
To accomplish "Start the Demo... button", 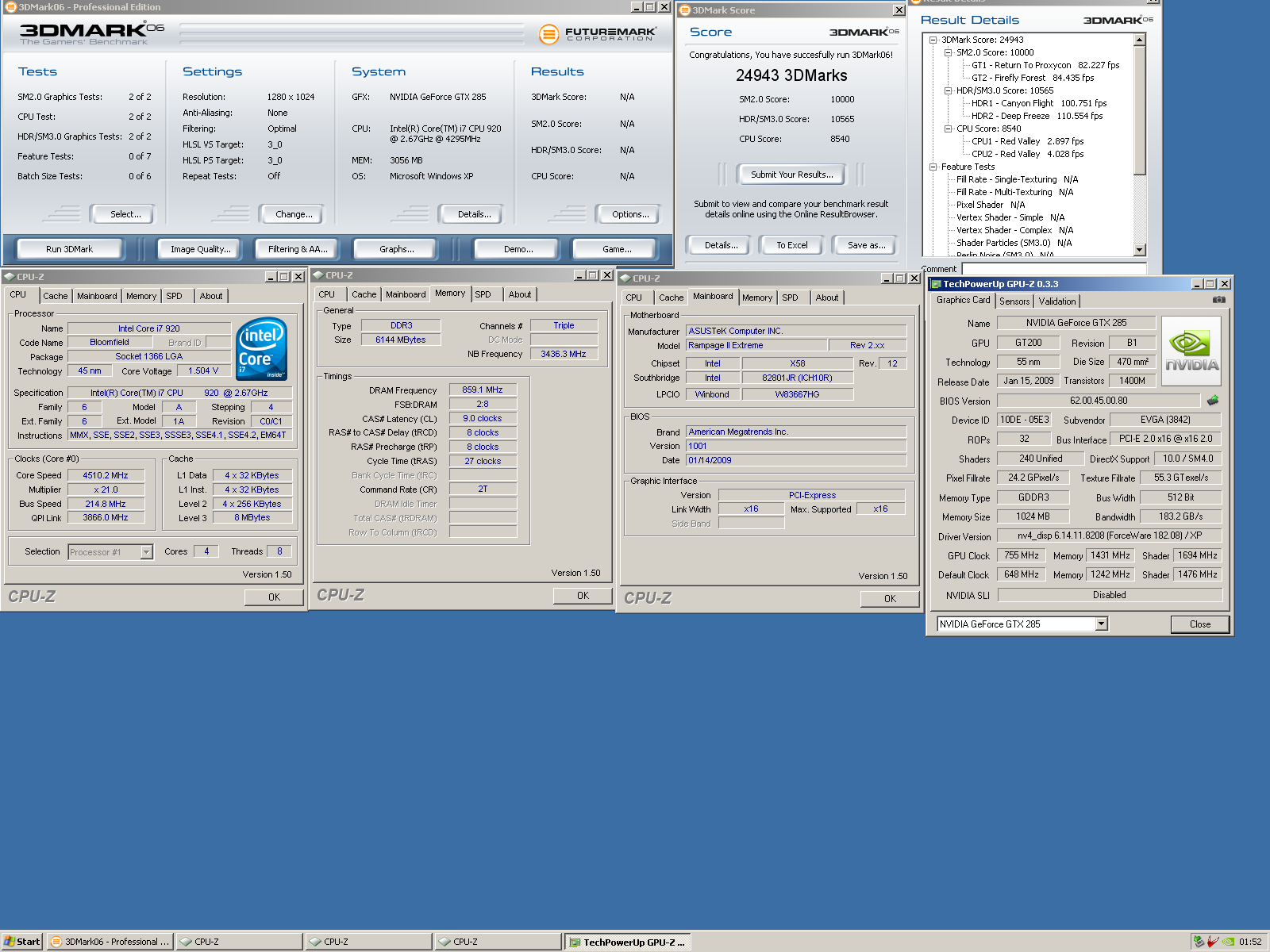I will pyautogui.click(x=518, y=249).
